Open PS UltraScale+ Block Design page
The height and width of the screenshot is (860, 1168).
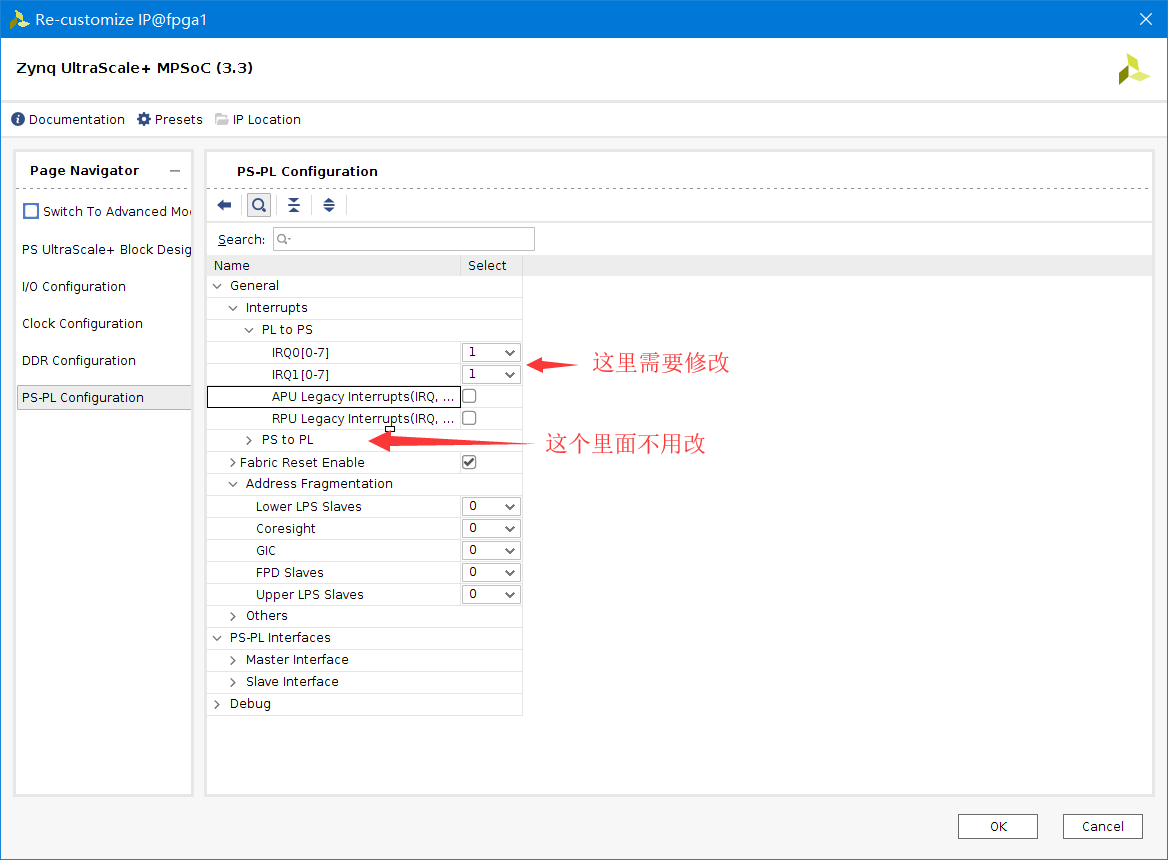click(107, 249)
